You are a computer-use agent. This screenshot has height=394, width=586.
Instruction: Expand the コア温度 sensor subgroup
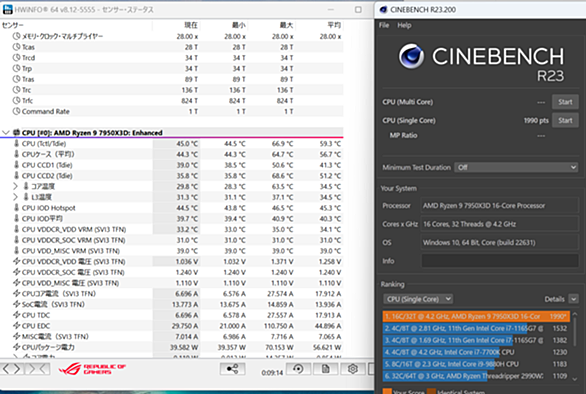15,186
